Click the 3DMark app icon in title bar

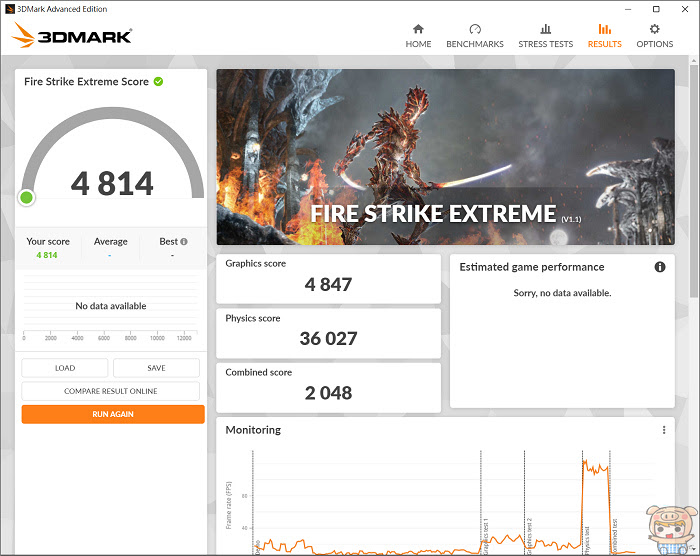(x=10, y=9)
